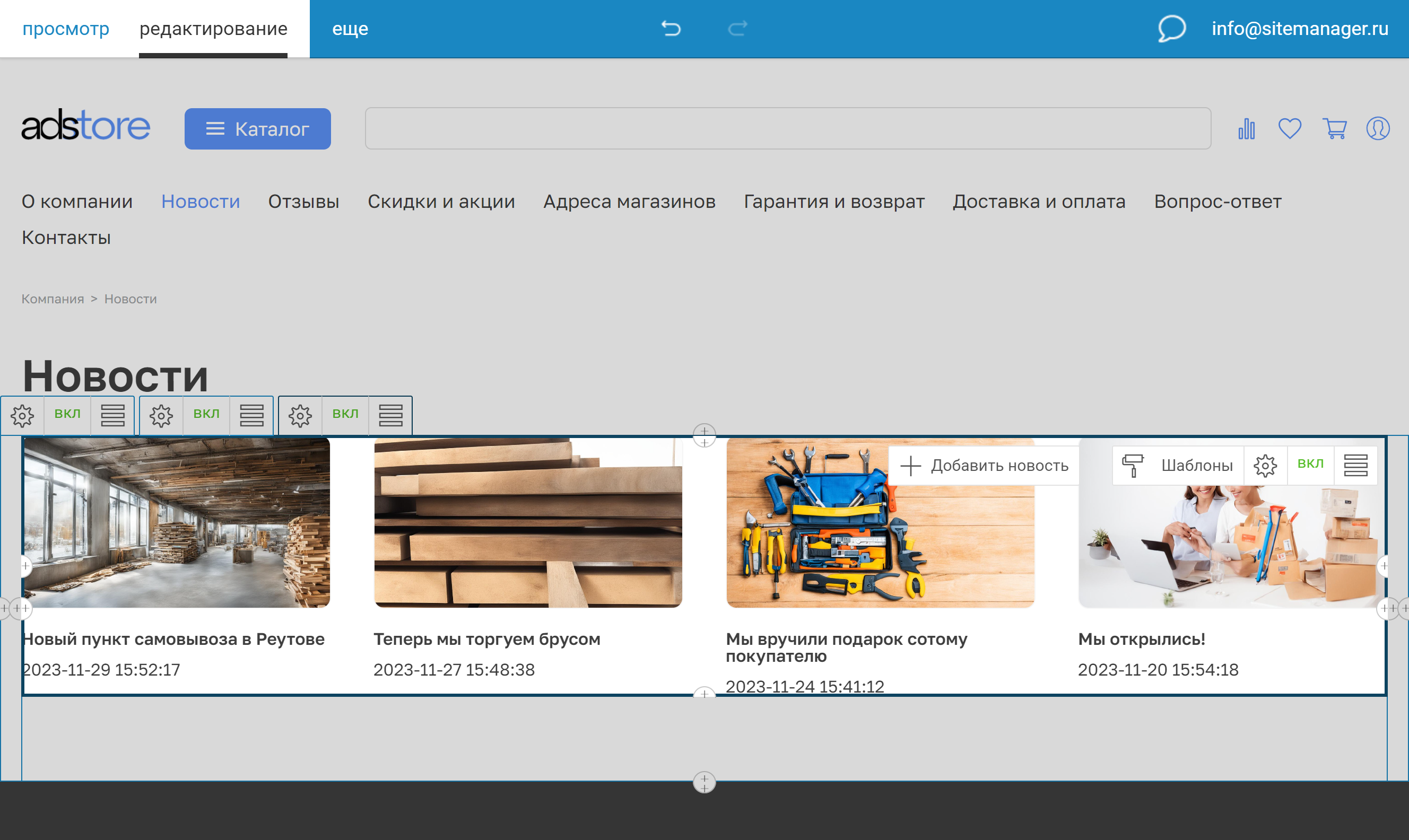Switch to the просмотр tab
Viewport: 1409px width, 840px height.
(x=66, y=28)
